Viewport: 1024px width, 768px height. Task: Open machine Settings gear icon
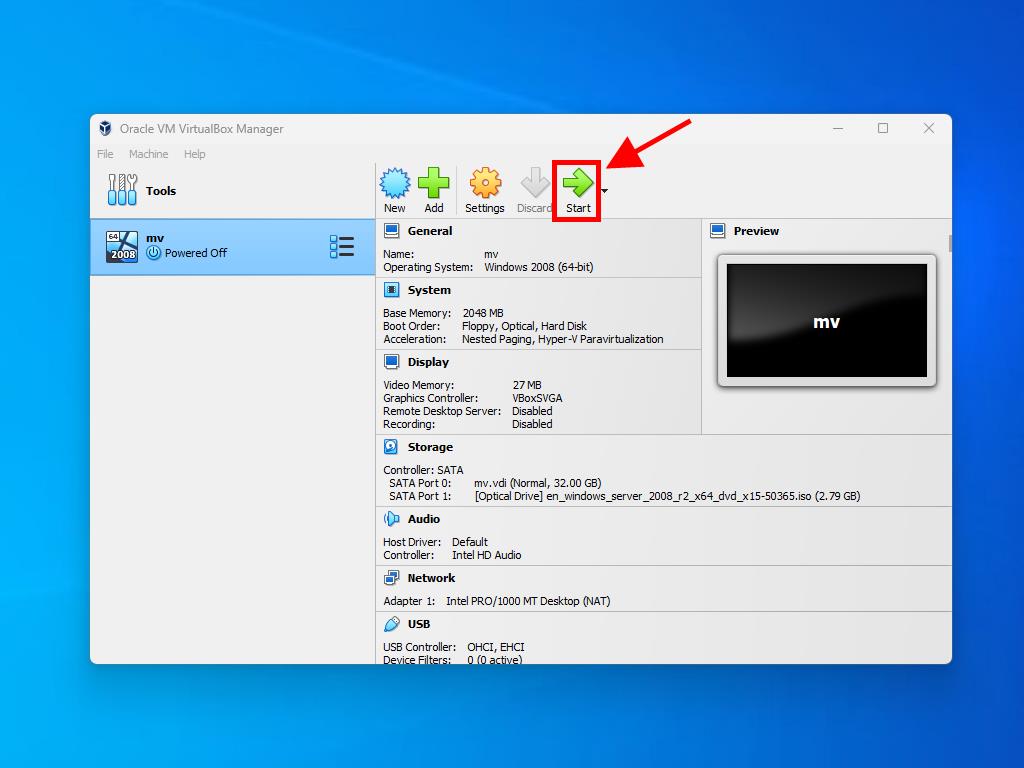tap(485, 184)
